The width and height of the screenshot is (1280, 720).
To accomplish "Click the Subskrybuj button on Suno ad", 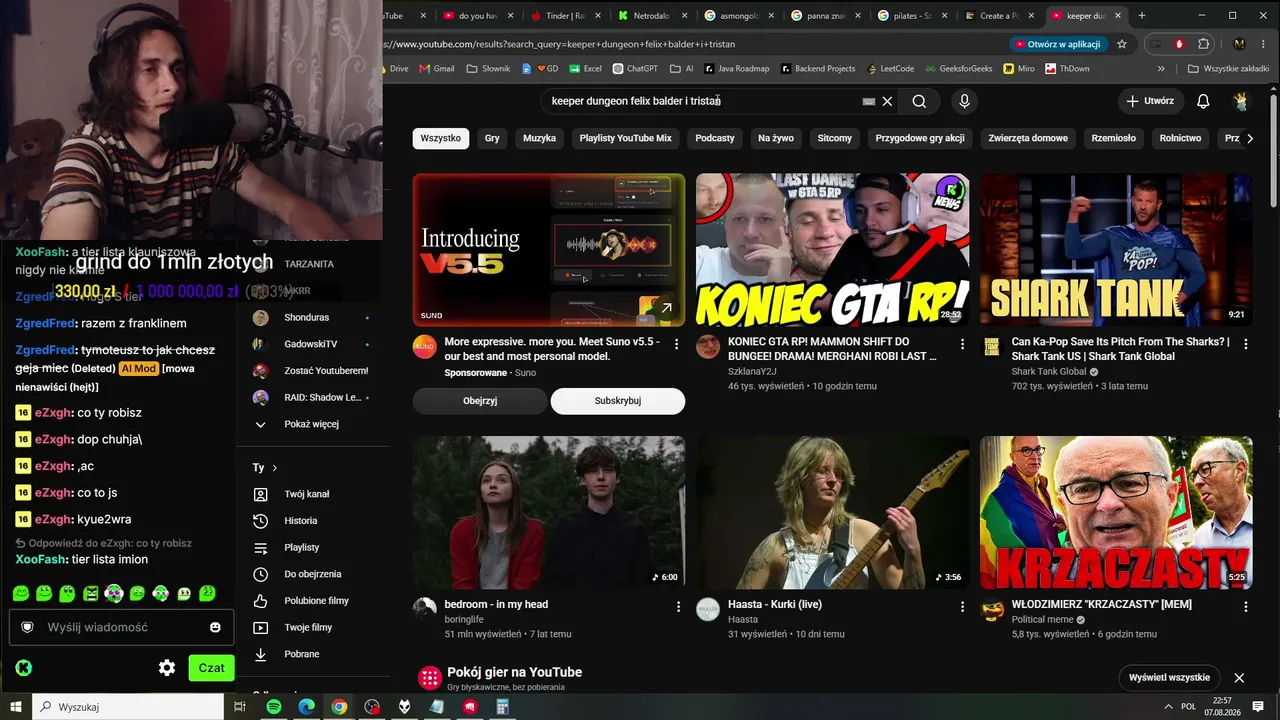I will point(618,401).
